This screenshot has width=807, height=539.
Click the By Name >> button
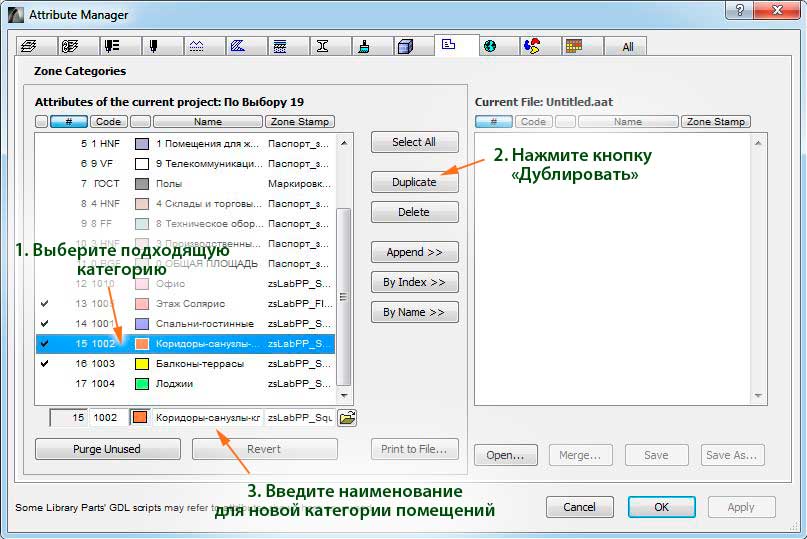point(414,312)
